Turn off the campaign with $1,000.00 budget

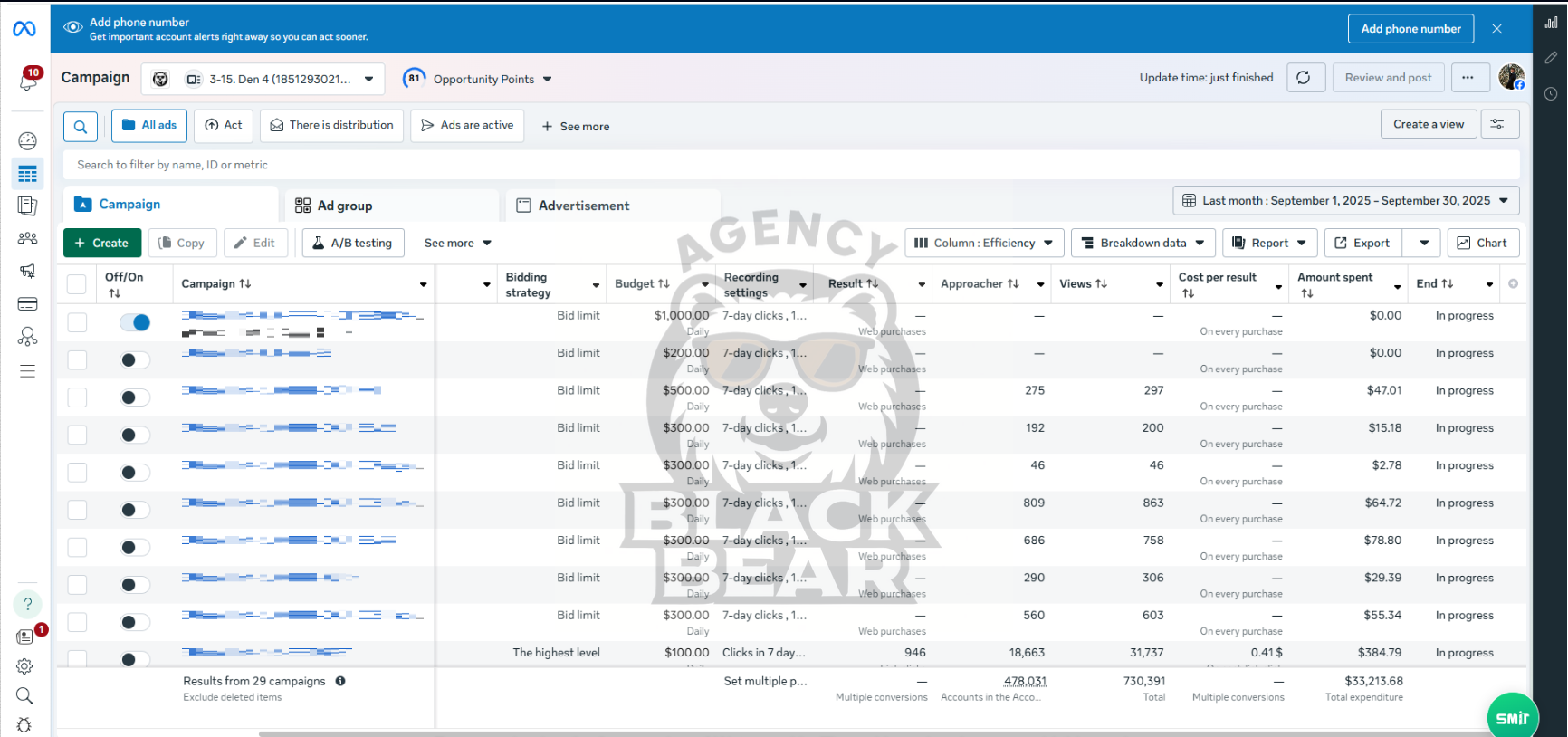pyautogui.click(x=135, y=322)
